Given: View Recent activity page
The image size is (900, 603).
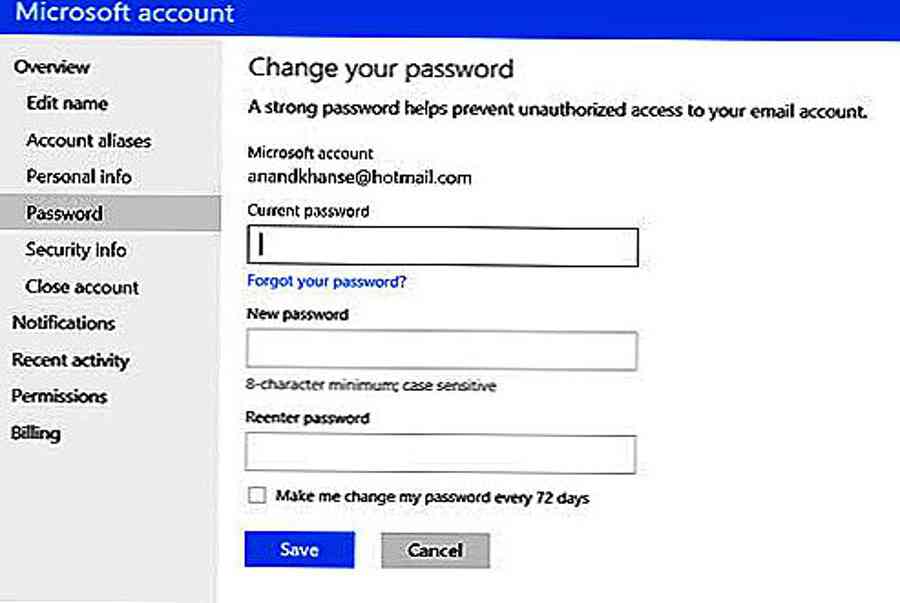Looking at the screenshot, I should pyautogui.click(x=70, y=360).
